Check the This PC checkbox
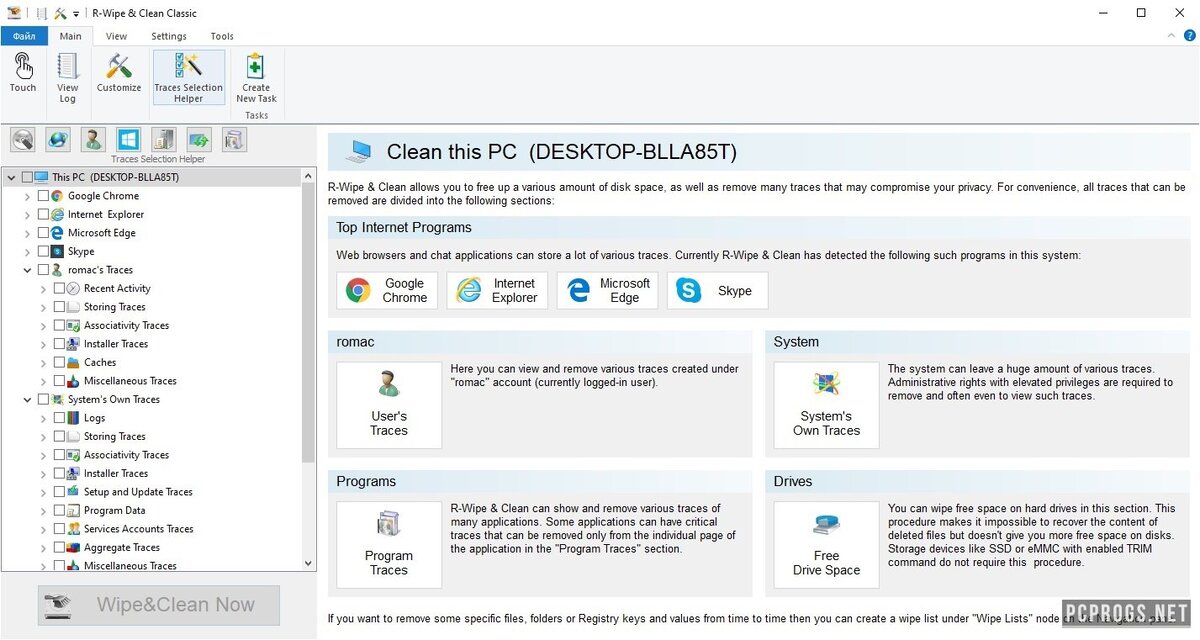Viewport: 1200px width, 640px height. coord(27,177)
